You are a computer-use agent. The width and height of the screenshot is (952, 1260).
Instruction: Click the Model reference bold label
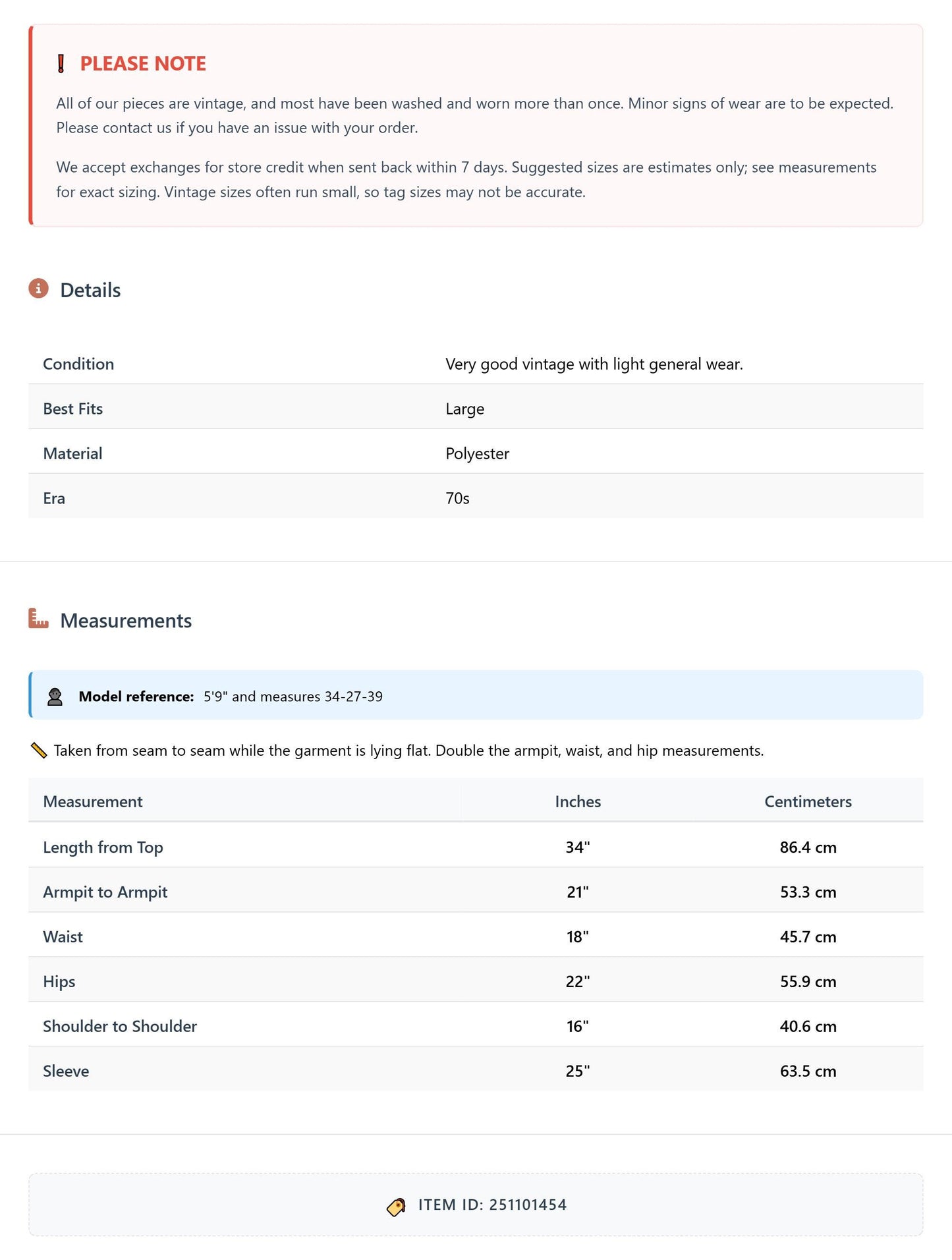point(136,697)
